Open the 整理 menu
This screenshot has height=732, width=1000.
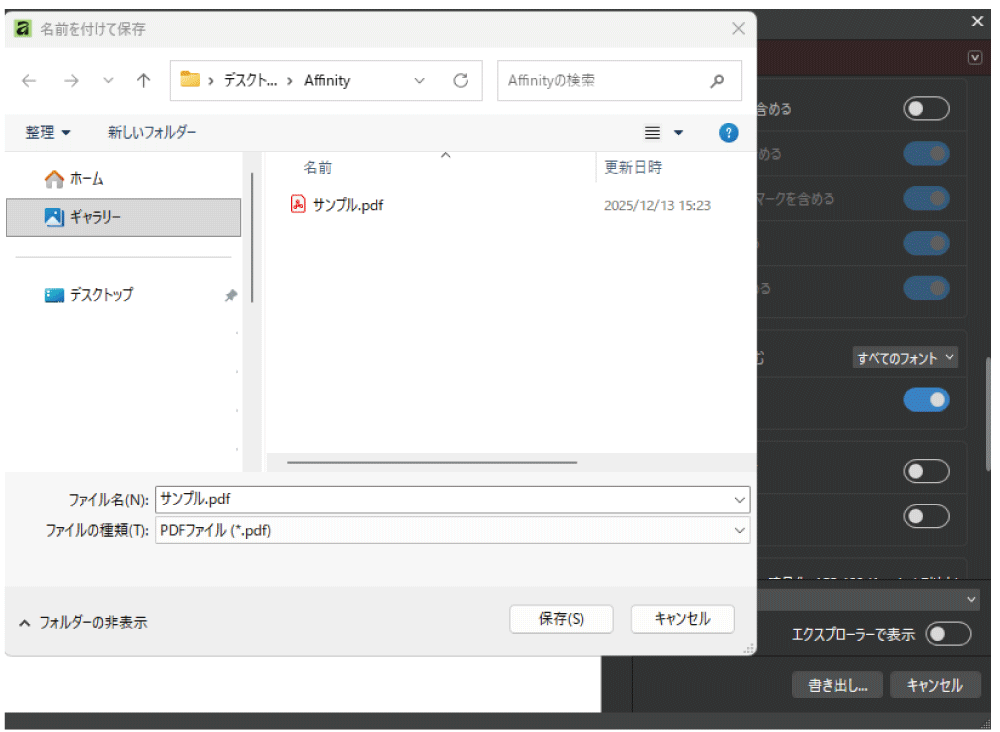(48, 133)
